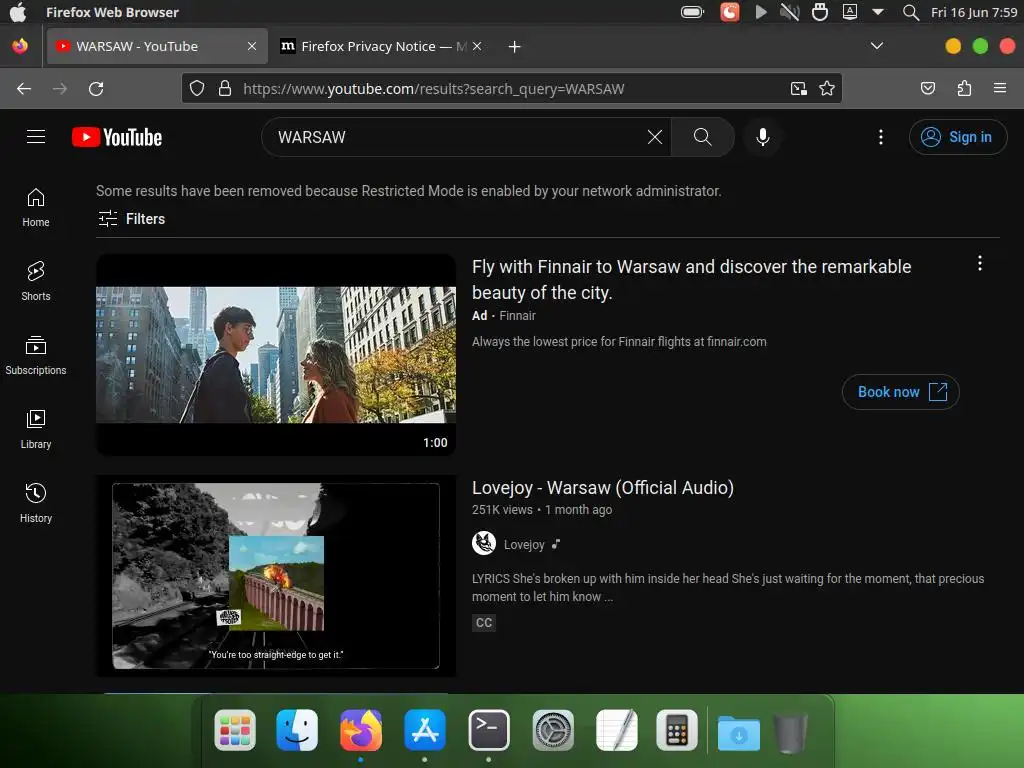
Task: Open the clock showing Fri 16 Jun
Action: tap(973, 12)
